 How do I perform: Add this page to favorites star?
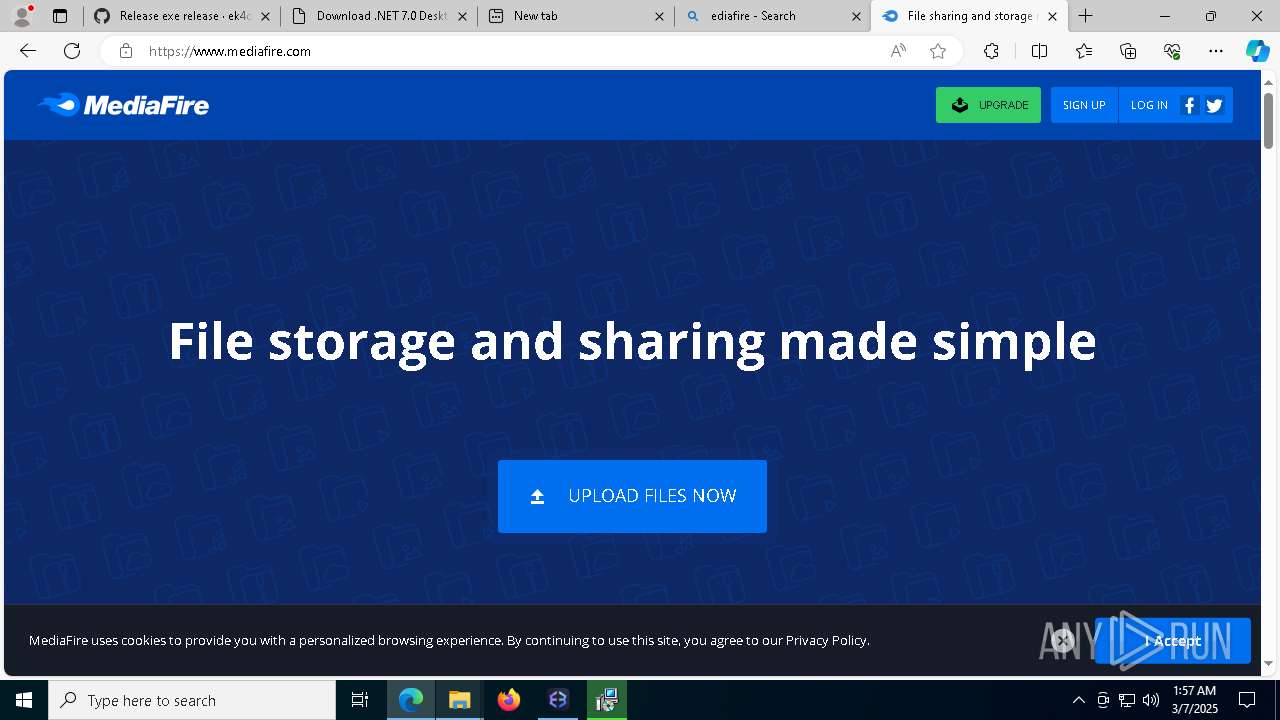pos(938,51)
